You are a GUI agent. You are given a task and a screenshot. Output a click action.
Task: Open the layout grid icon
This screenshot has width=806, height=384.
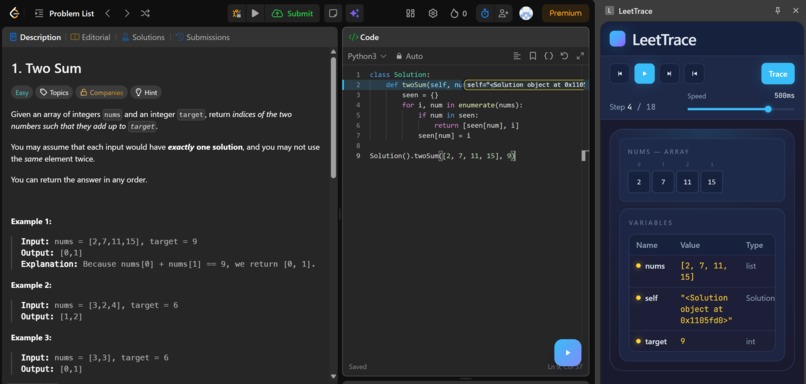click(410, 14)
